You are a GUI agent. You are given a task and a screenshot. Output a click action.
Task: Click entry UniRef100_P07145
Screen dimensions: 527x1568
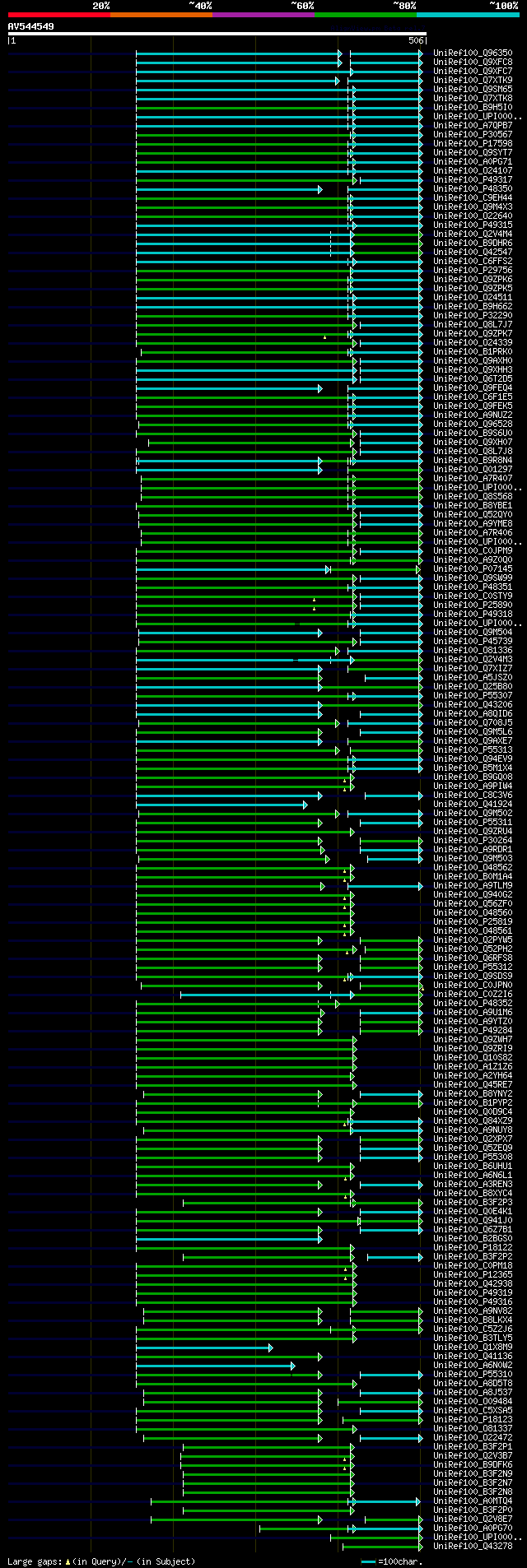point(473,568)
